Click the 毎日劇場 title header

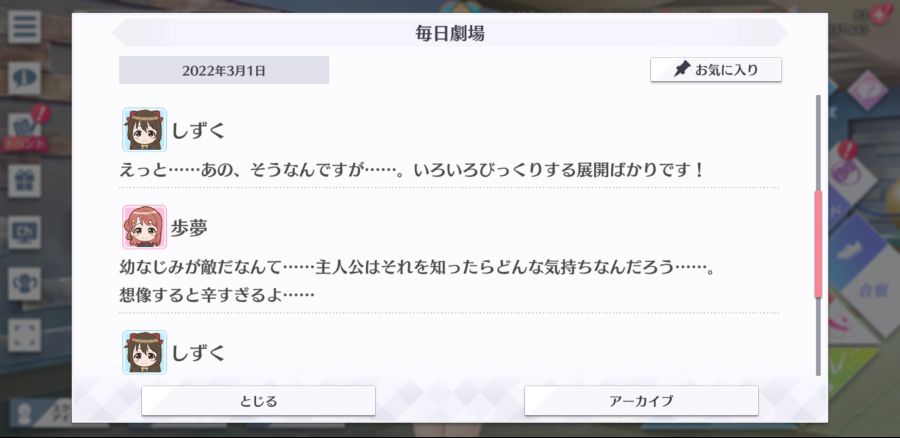tap(450, 33)
